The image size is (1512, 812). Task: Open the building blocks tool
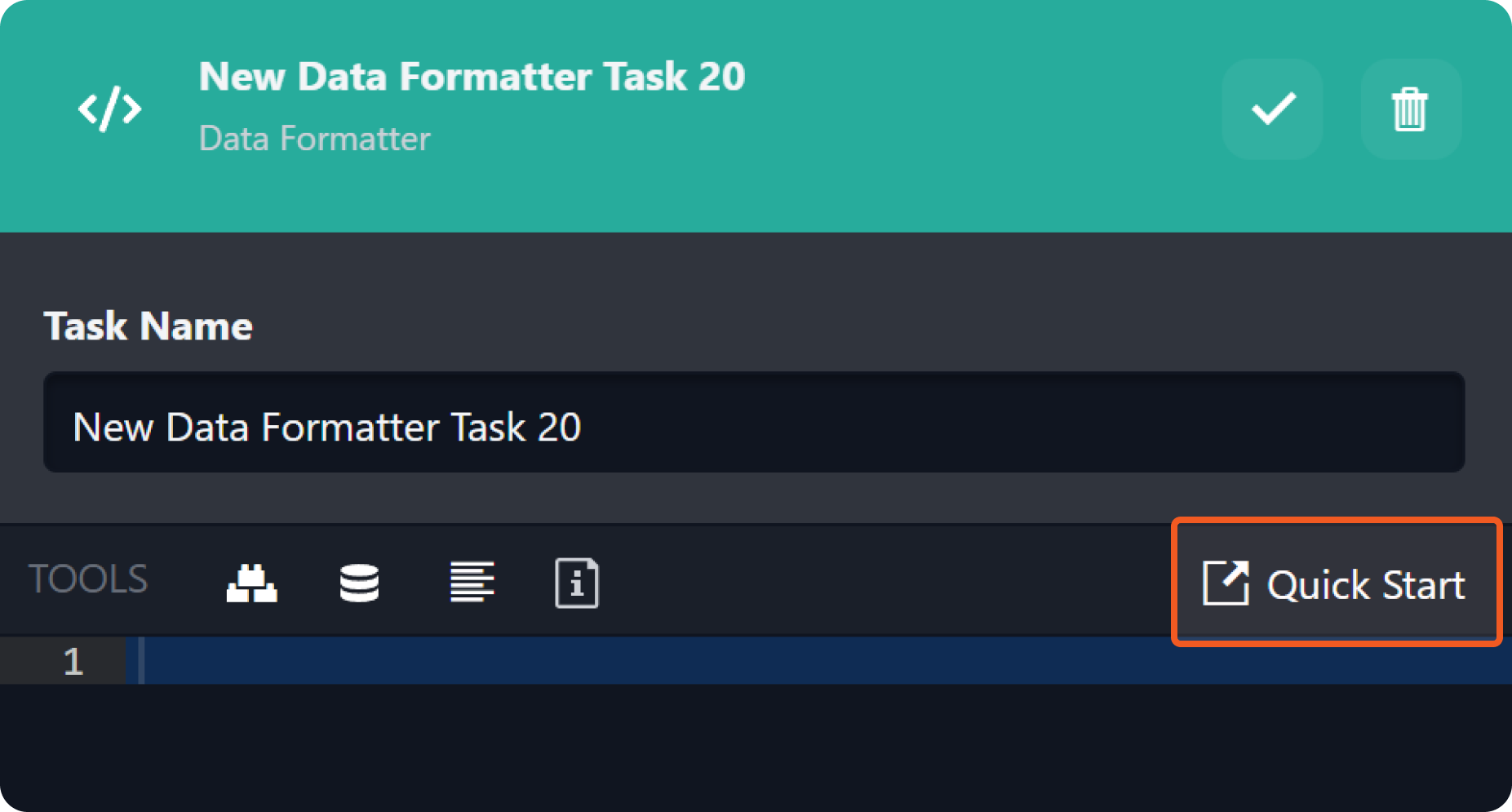point(251,583)
